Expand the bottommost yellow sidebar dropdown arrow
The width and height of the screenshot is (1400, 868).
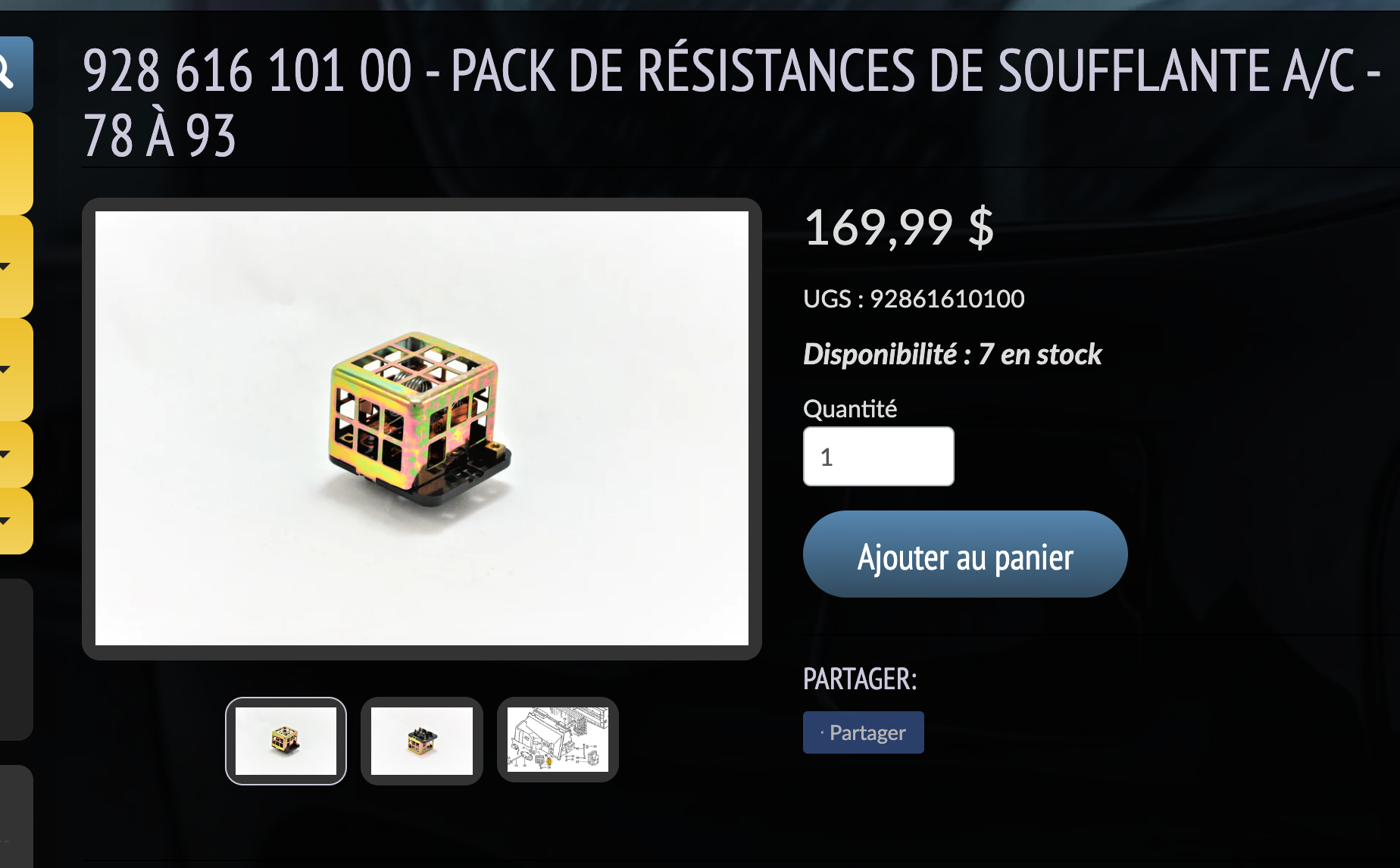(5, 521)
